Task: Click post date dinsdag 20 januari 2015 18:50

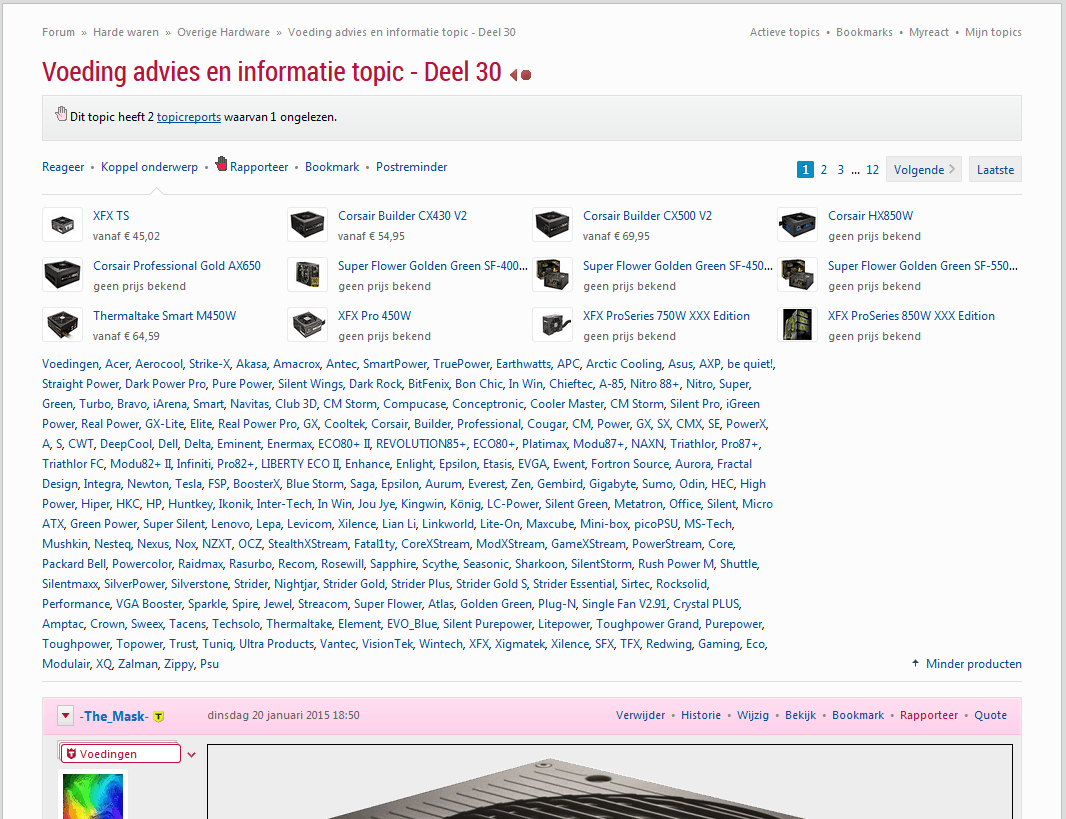Action: (x=283, y=715)
